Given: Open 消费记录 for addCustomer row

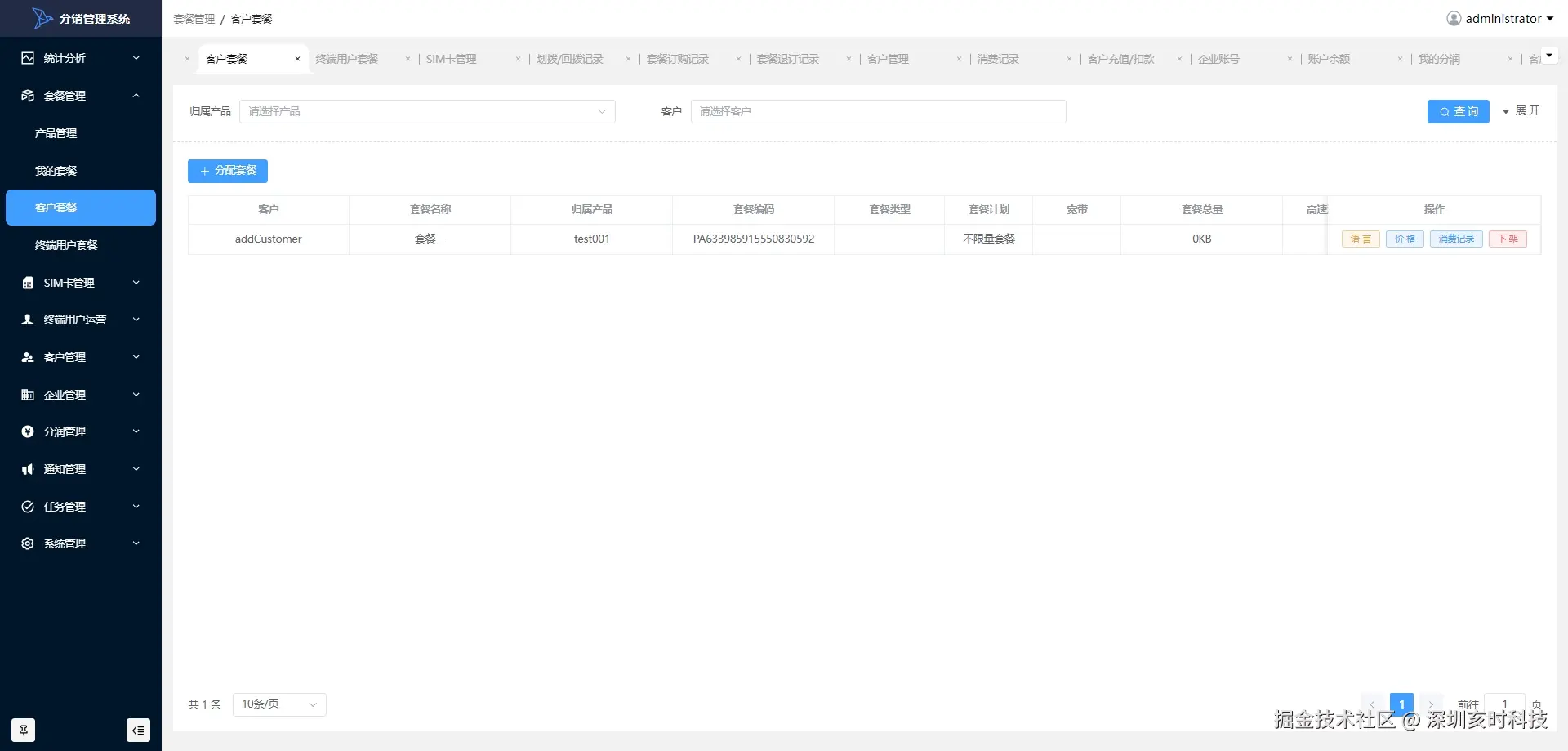Looking at the screenshot, I should point(1456,239).
